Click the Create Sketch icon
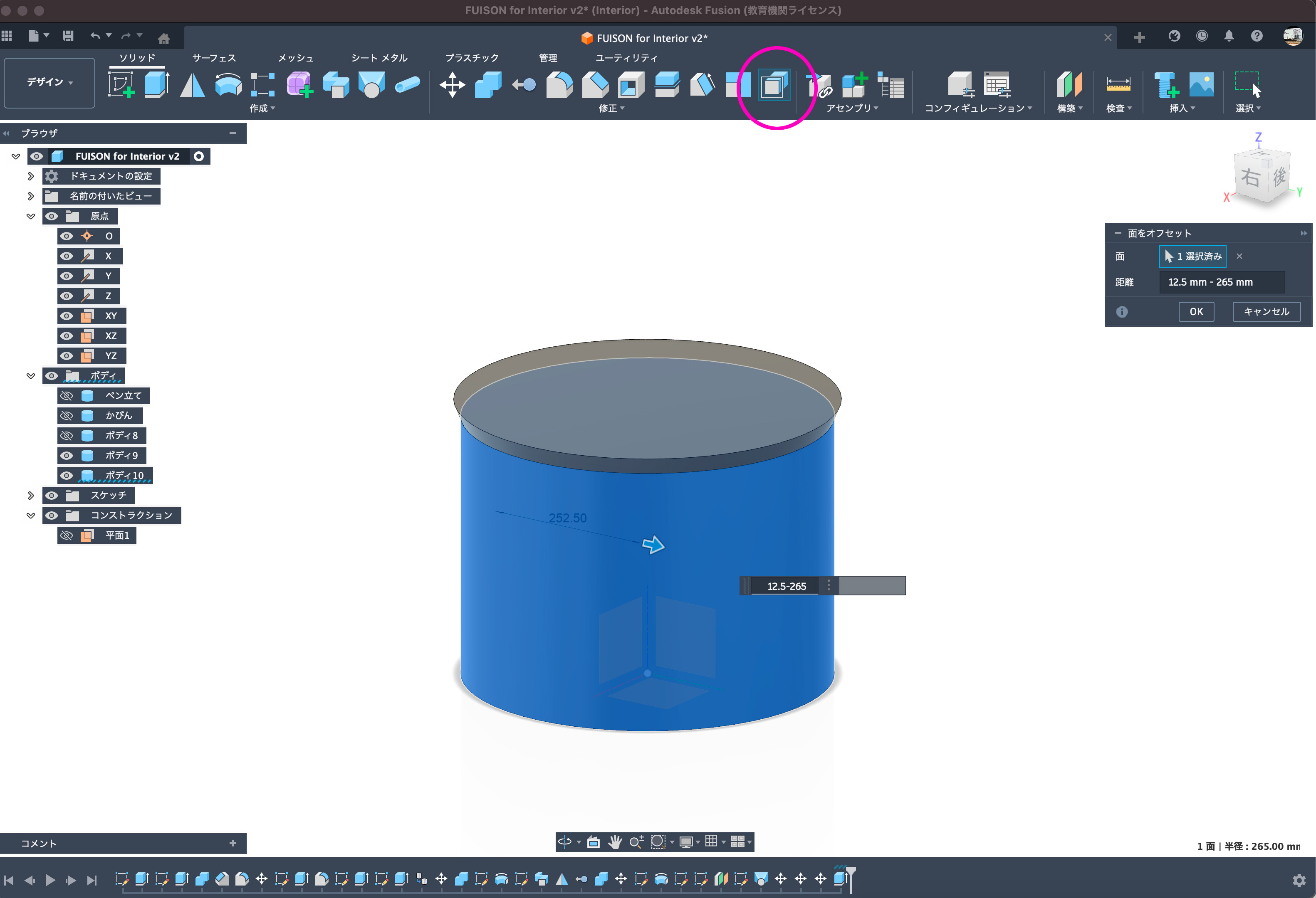The height and width of the screenshot is (898, 1316). [x=121, y=85]
